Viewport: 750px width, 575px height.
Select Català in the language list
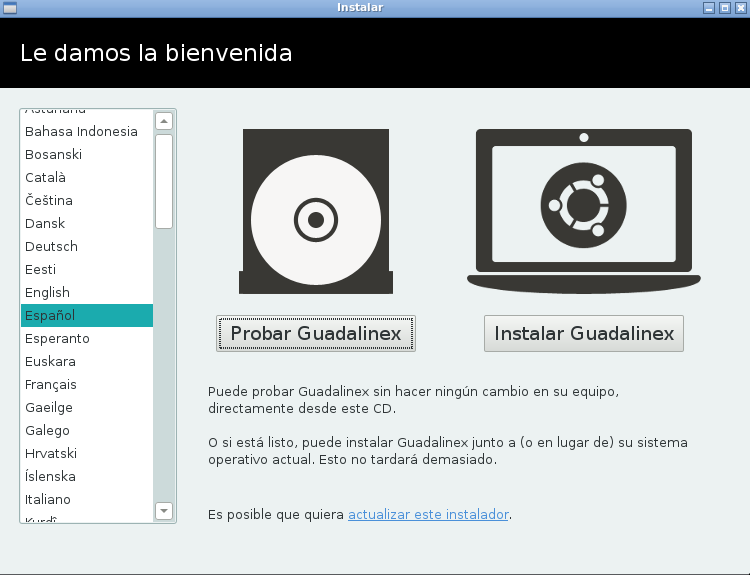(87, 177)
